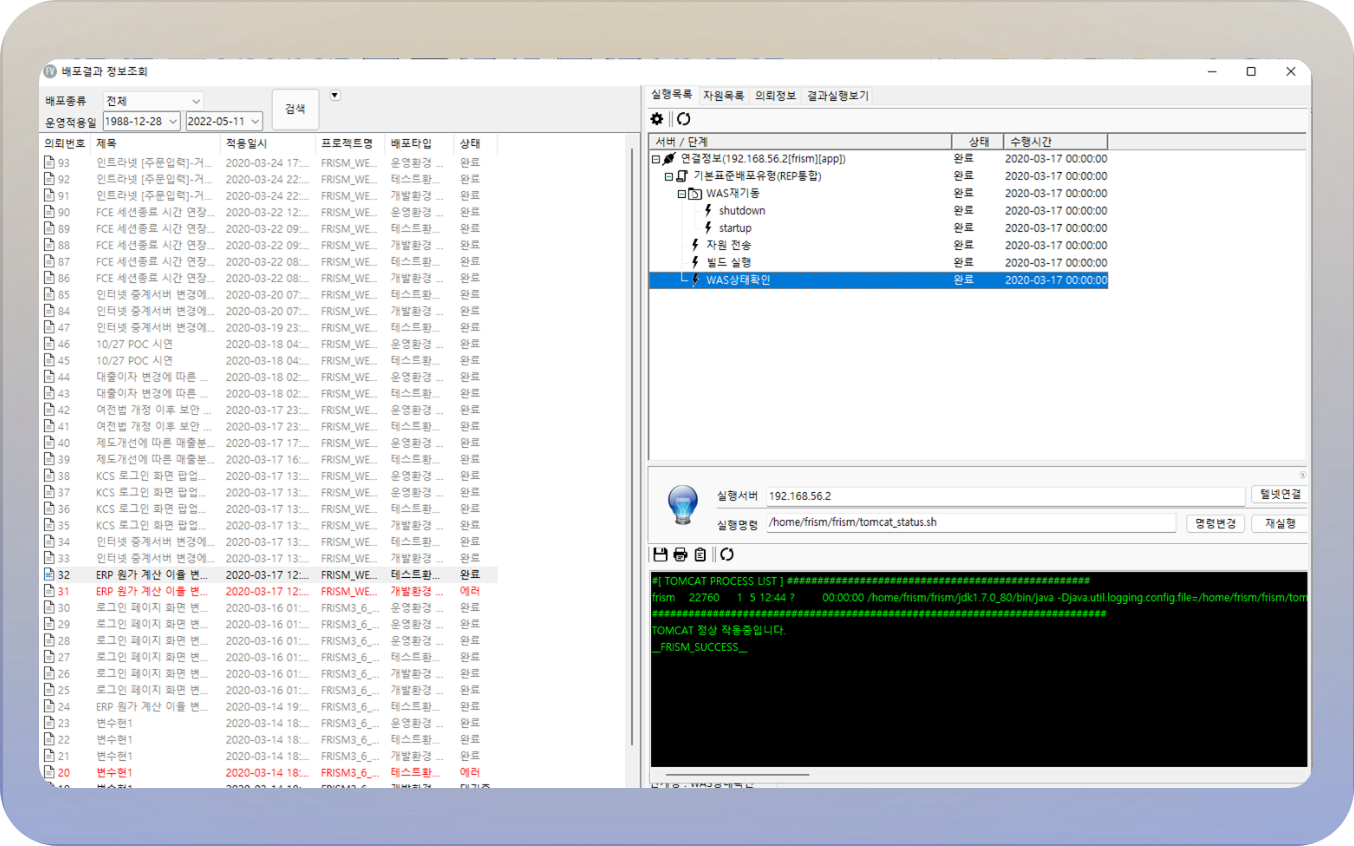Click the 재실행 button
The height and width of the screenshot is (846, 1354).
tap(1279, 523)
